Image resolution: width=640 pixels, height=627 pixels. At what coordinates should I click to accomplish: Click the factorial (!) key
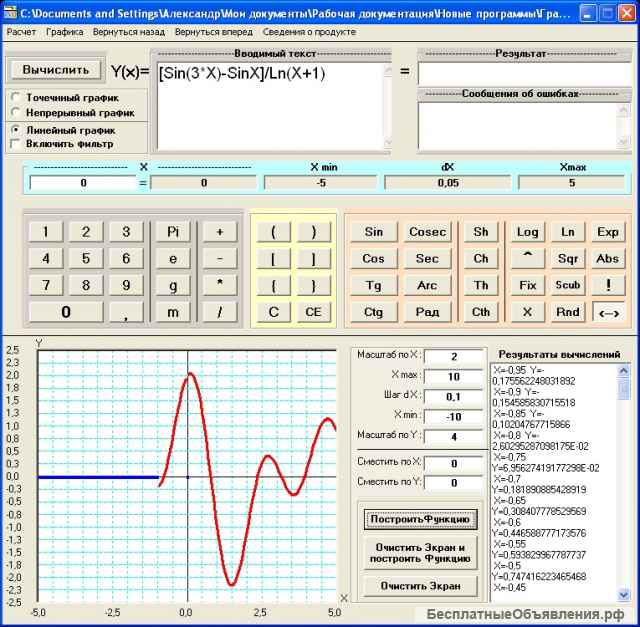coord(607,285)
